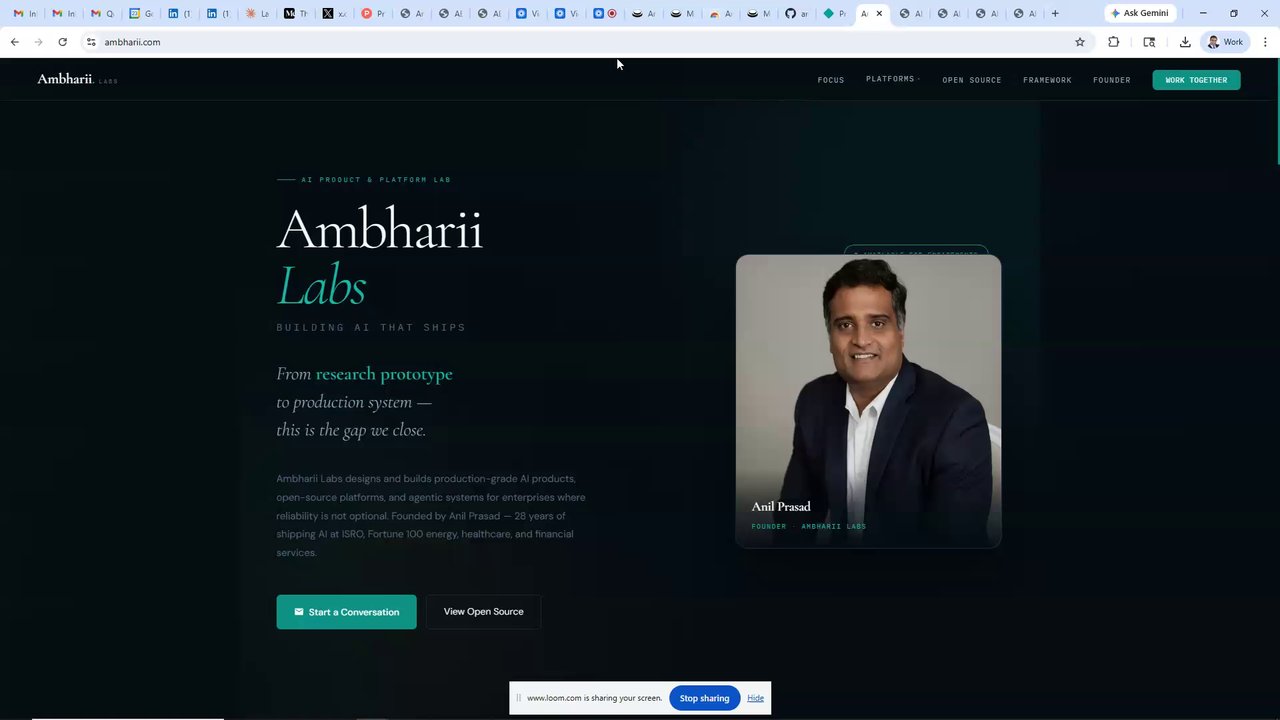Screen dimensions: 1280x720
Task: Open the Downloads icon in toolbar
Action: click(1185, 42)
